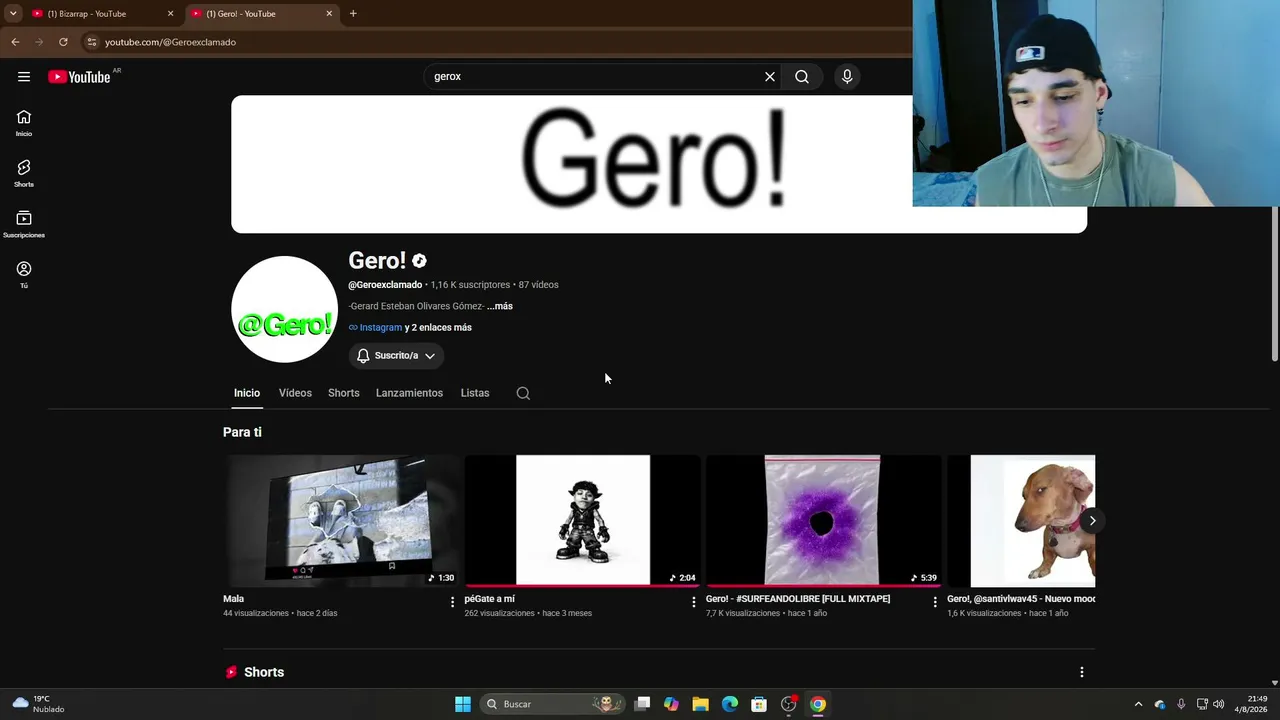Open options menu for the Mala video
Viewport: 1280px width, 720px height.
pyautogui.click(x=452, y=602)
